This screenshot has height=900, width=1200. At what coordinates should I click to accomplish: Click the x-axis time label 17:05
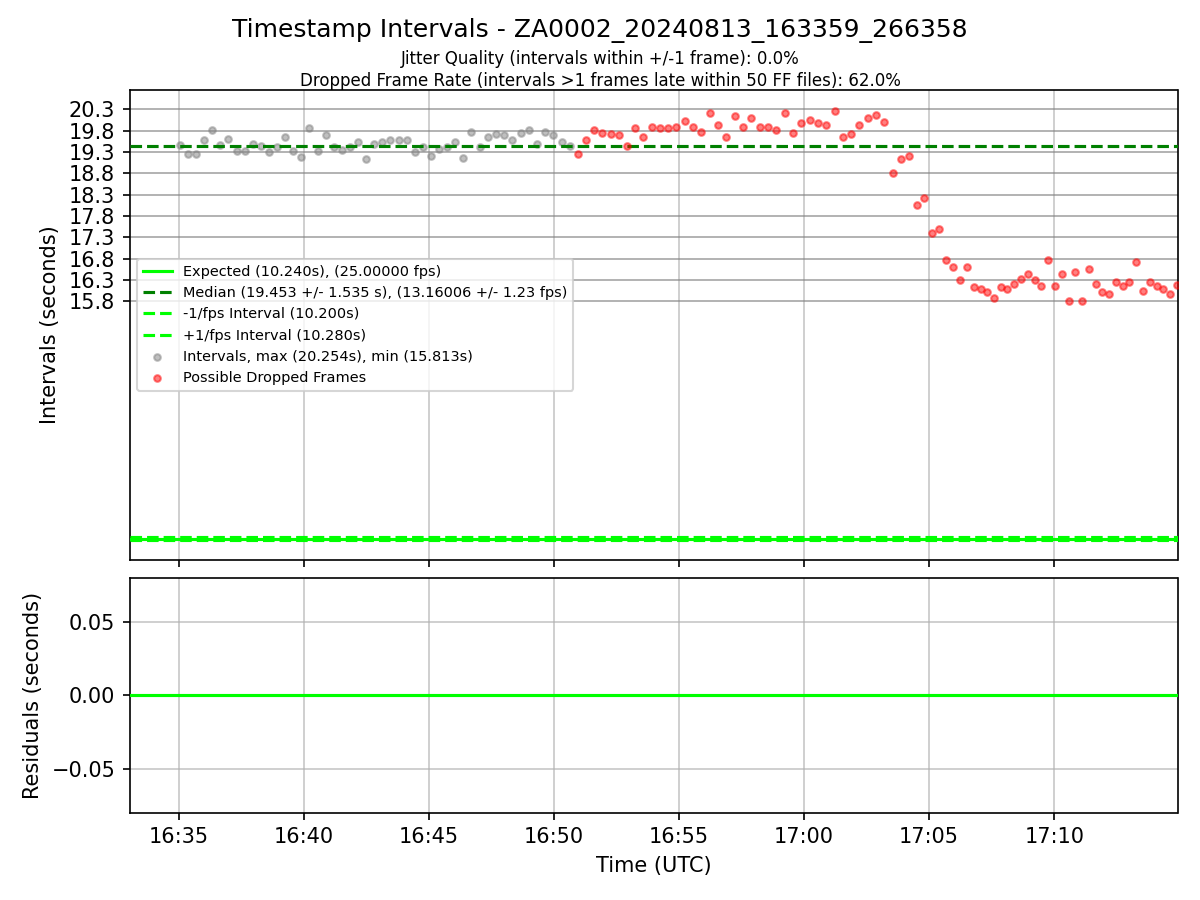(x=929, y=835)
